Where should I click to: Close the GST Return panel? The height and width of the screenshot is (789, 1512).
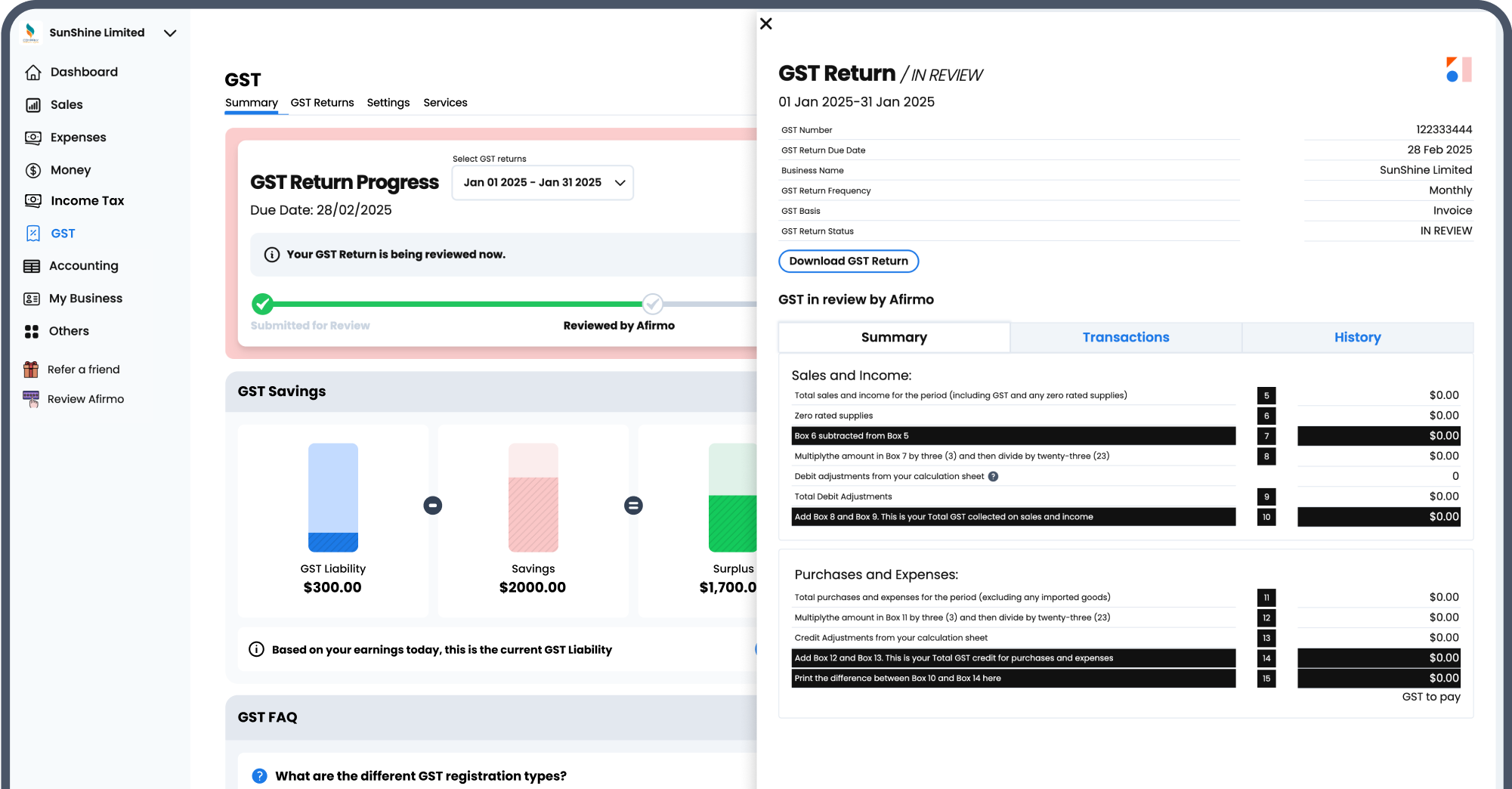765,23
